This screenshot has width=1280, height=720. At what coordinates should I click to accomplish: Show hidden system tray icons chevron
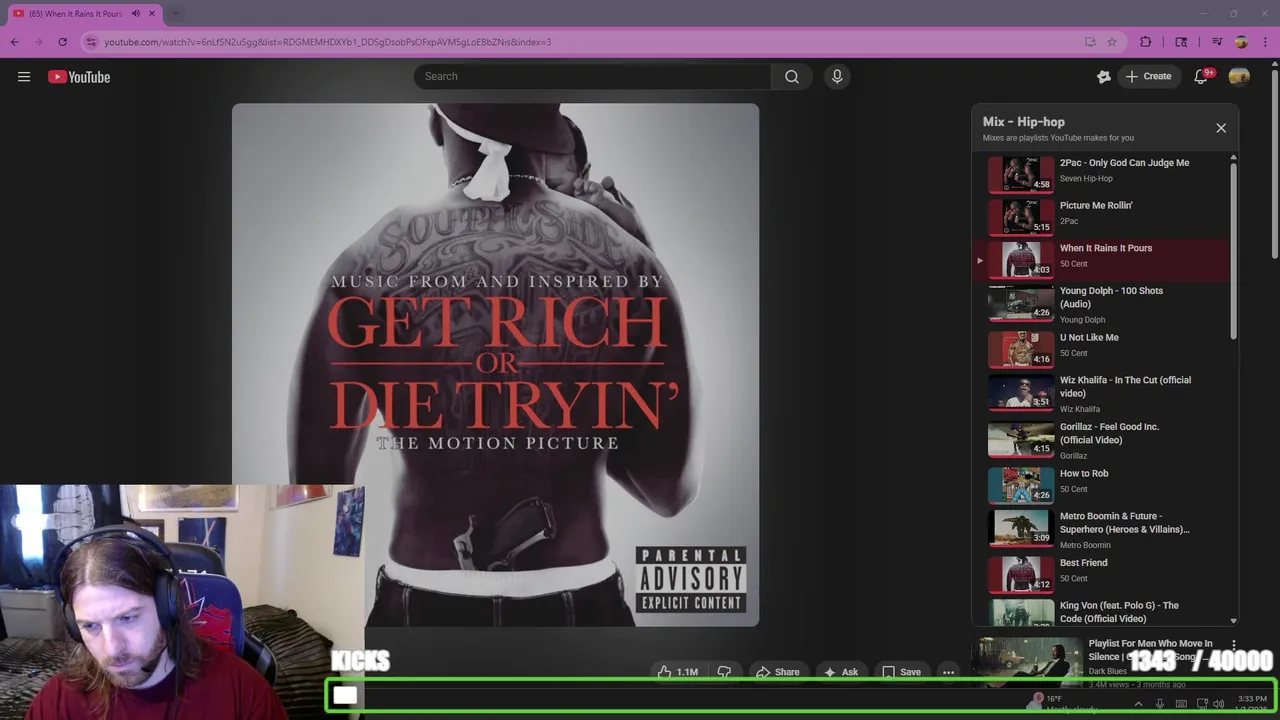pyautogui.click(x=1138, y=704)
